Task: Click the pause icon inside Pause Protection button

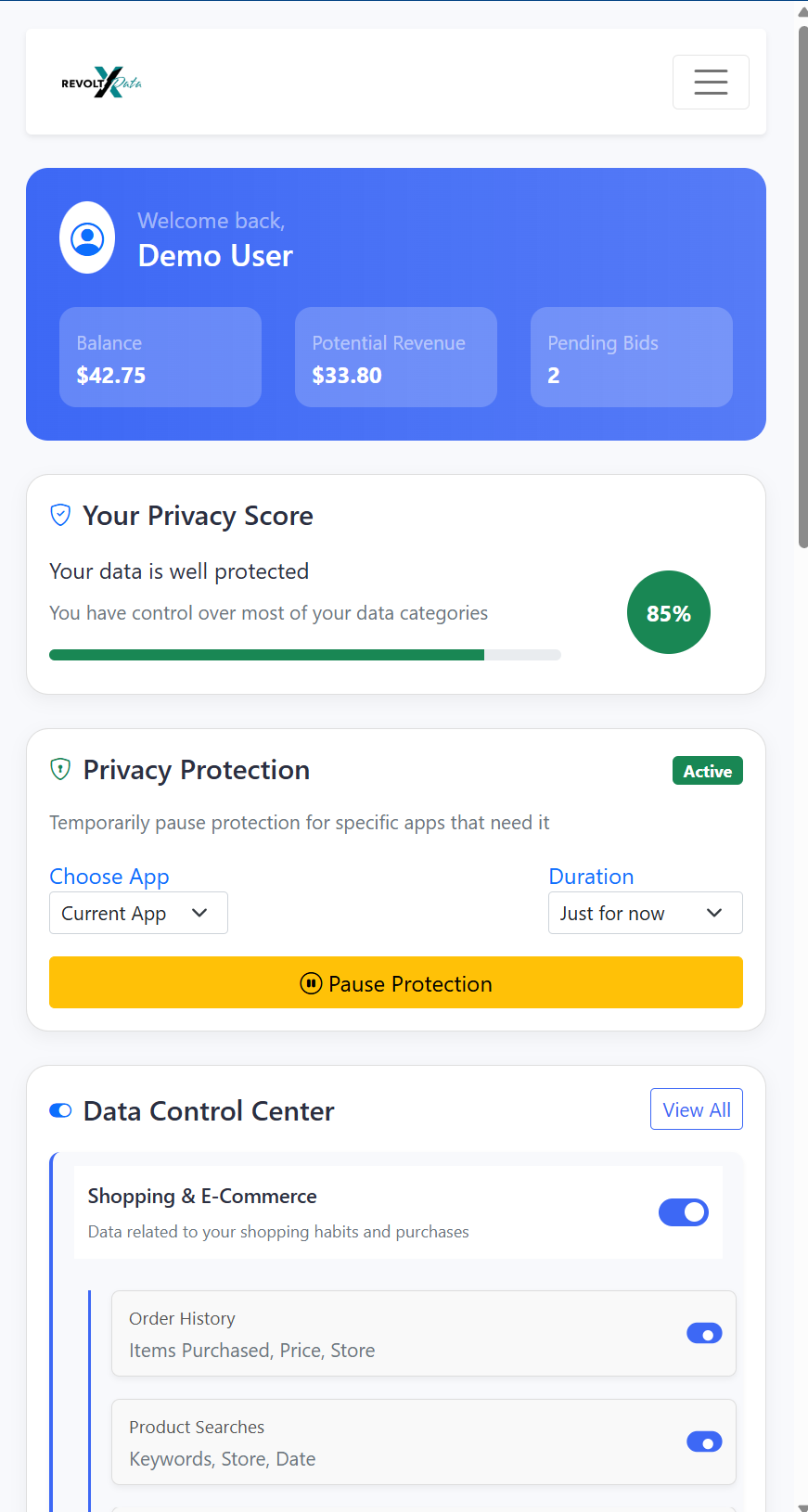Action: pos(311,983)
